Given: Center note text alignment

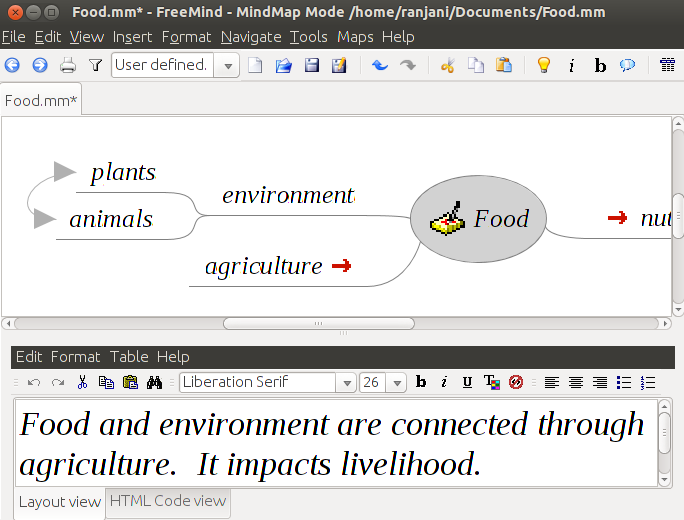Looking at the screenshot, I should [x=576, y=383].
